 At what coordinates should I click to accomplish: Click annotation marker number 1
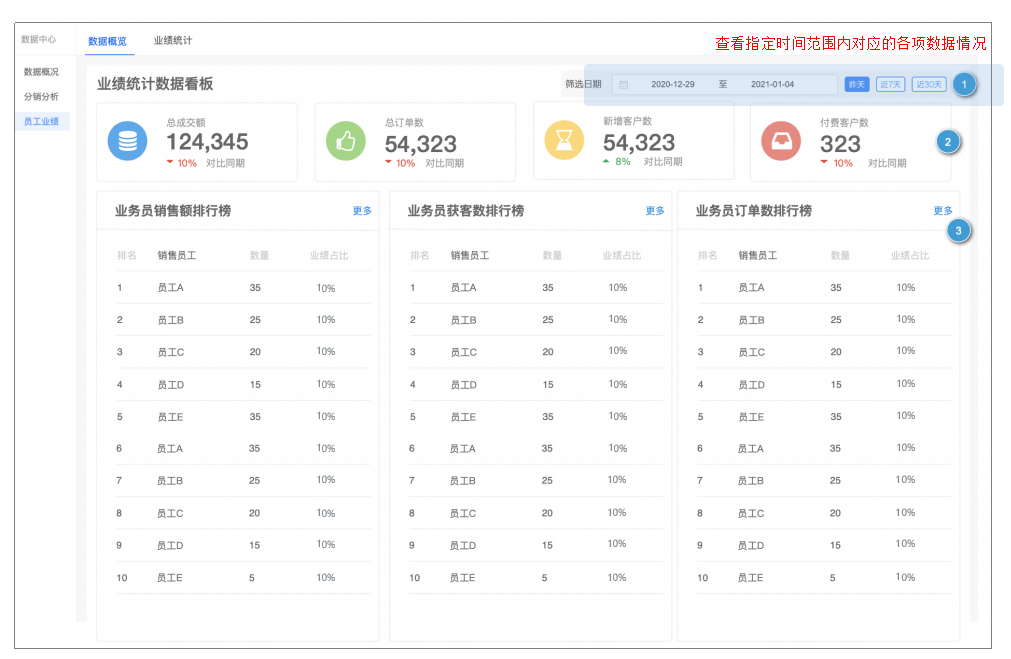pyautogui.click(x=963, y=85)
